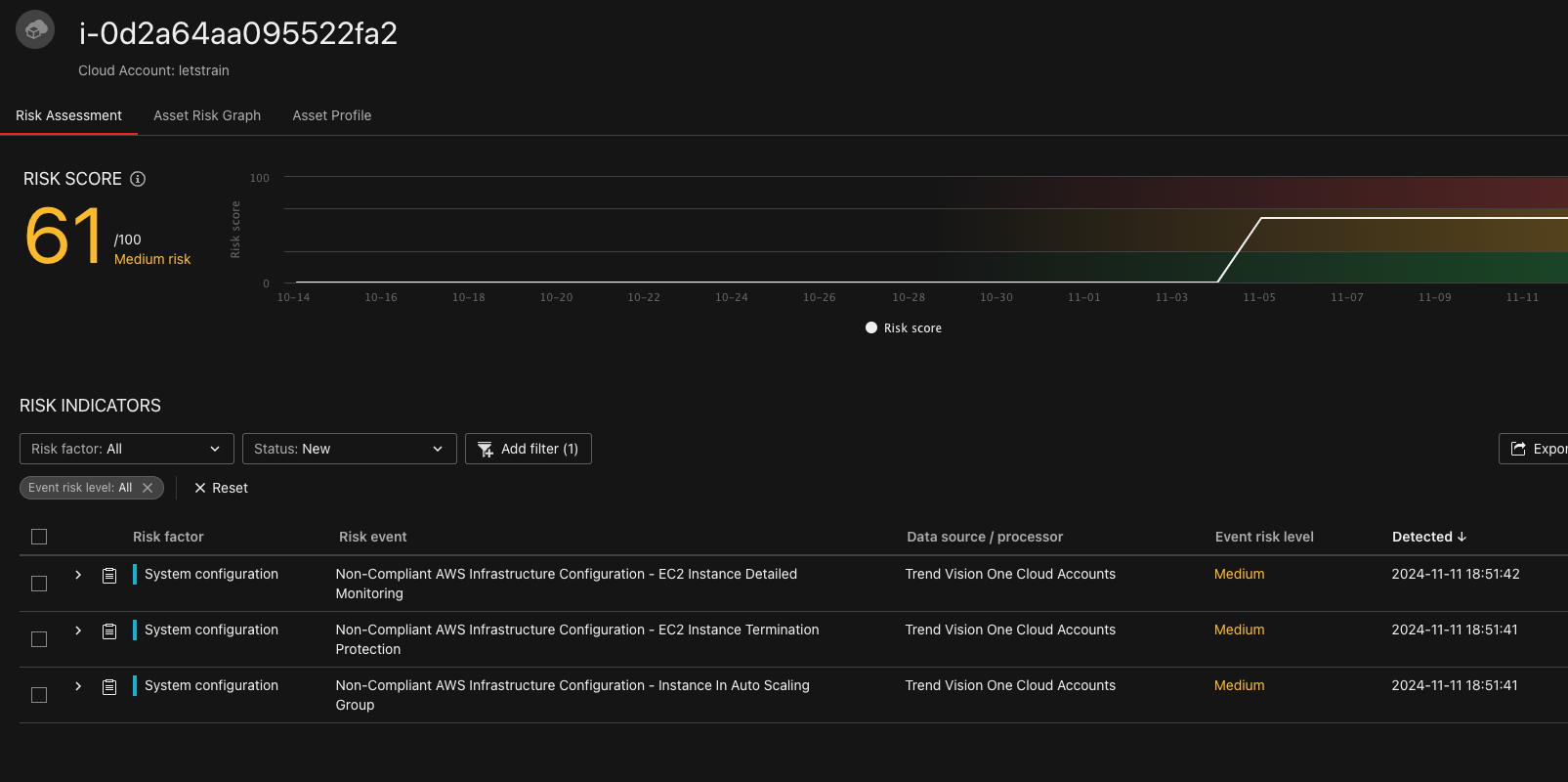Switch to the Risk Assessment tab
The image size is (1568, 782).
click(x=68, y=115)
